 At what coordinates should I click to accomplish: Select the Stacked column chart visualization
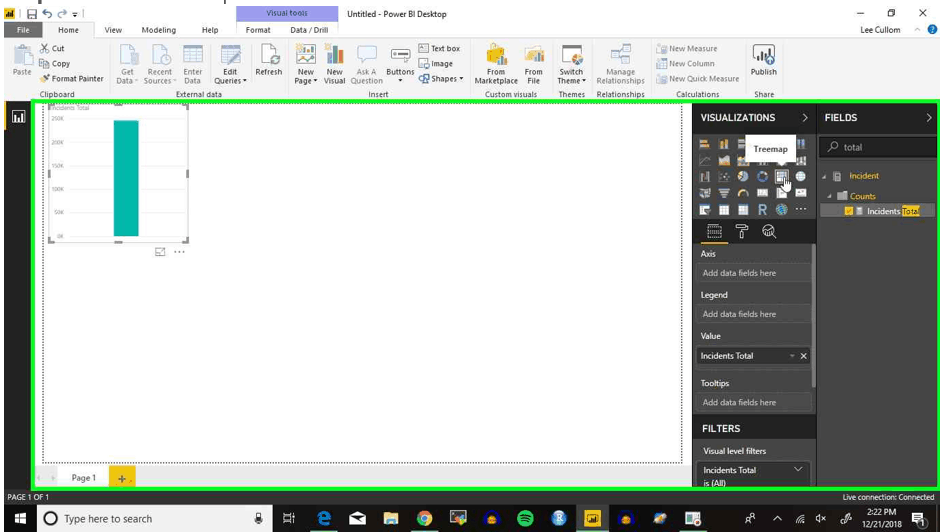point(724,144)
